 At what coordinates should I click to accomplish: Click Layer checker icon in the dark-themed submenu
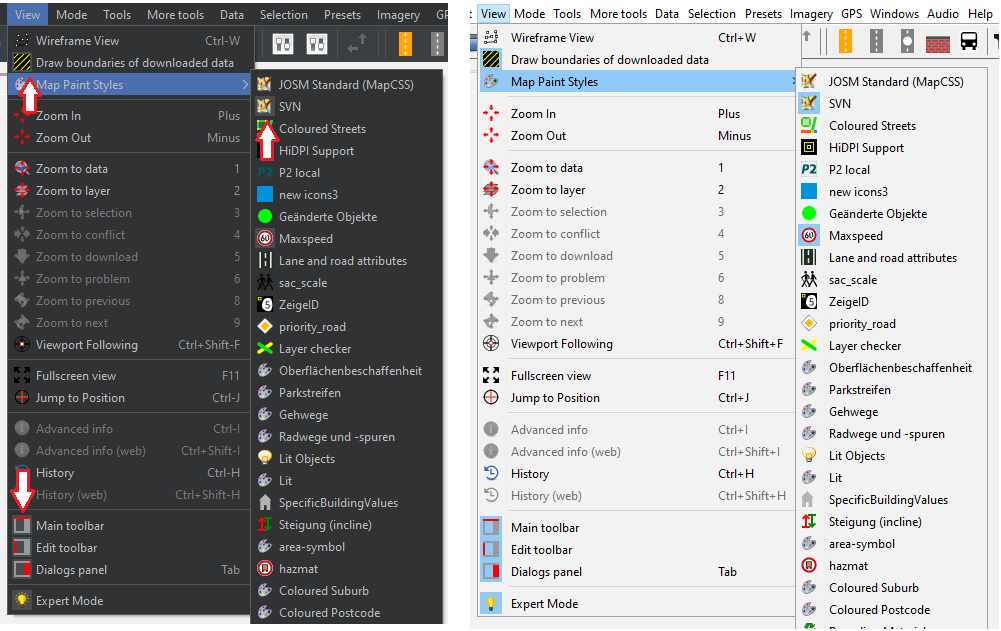click(x=265, y=349)
